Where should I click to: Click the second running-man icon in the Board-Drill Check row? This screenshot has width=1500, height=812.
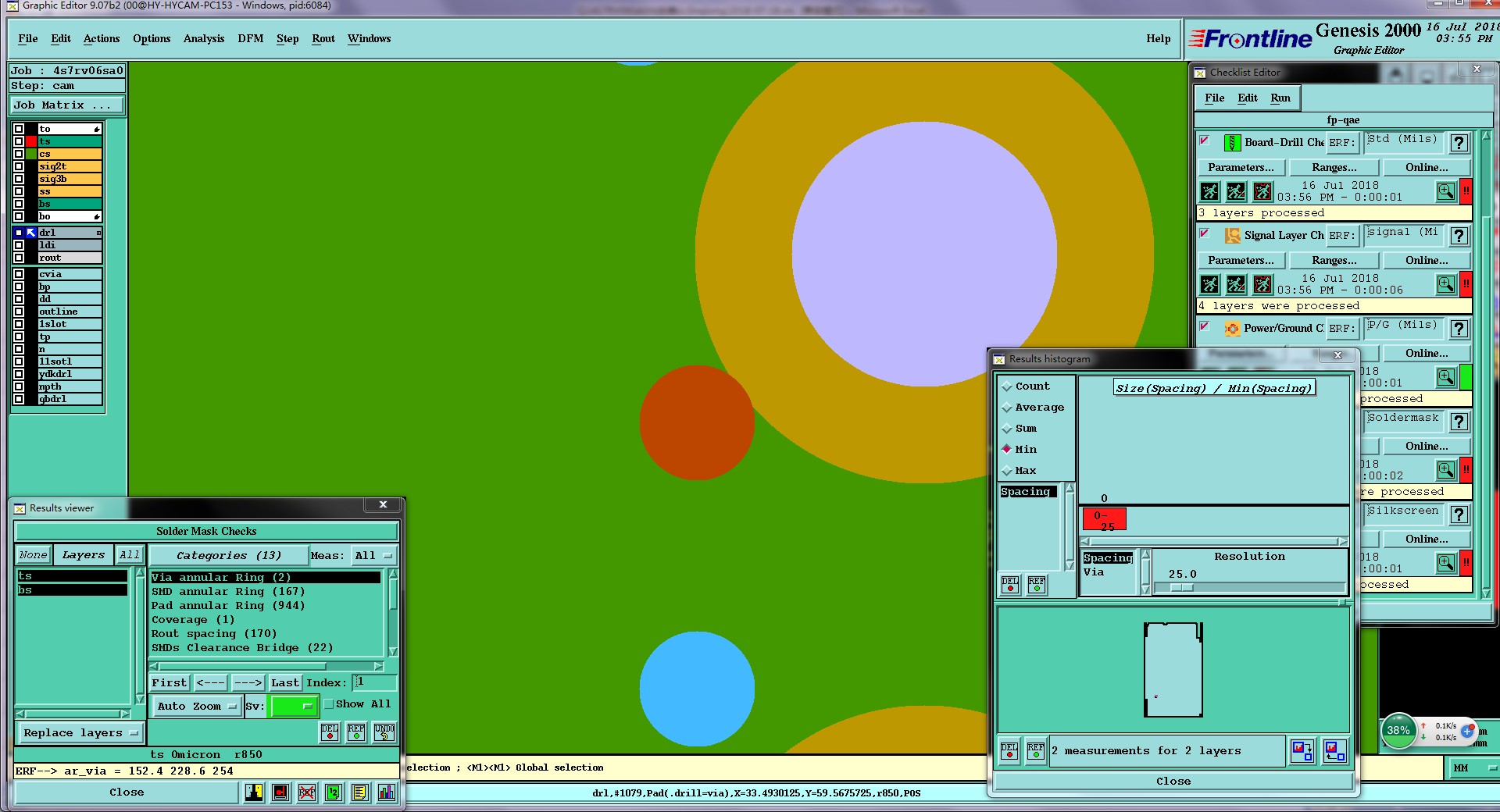[1236, 191]
